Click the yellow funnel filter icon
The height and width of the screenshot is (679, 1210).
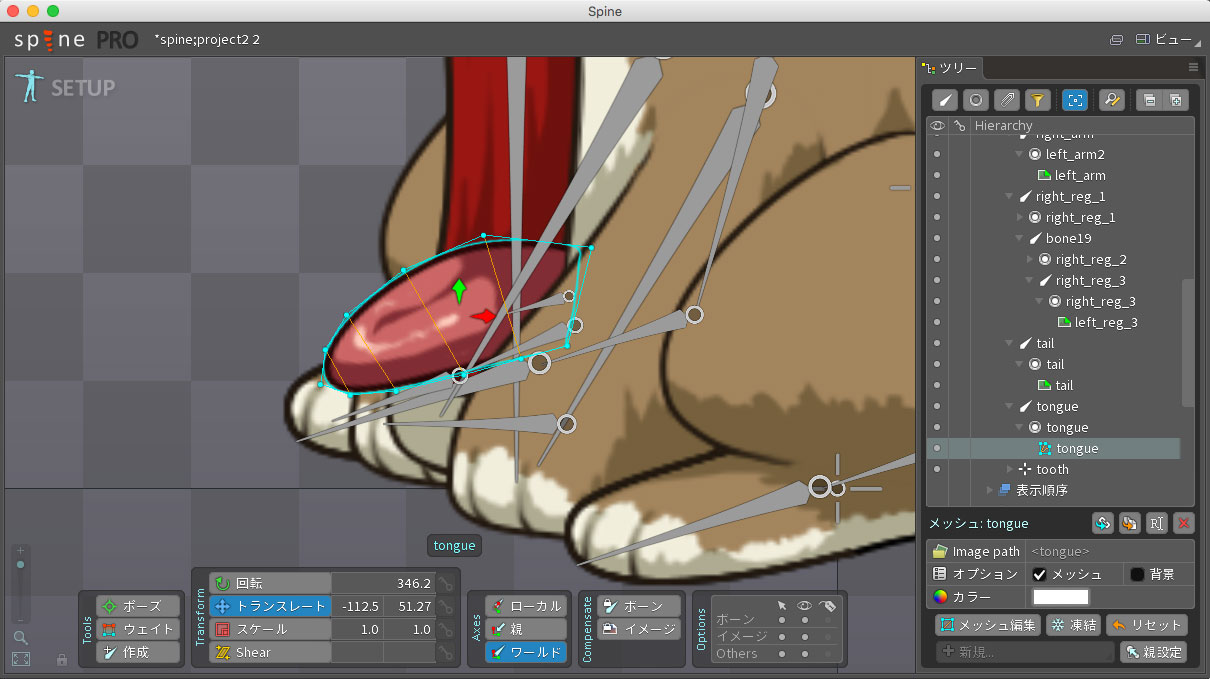1038,100
